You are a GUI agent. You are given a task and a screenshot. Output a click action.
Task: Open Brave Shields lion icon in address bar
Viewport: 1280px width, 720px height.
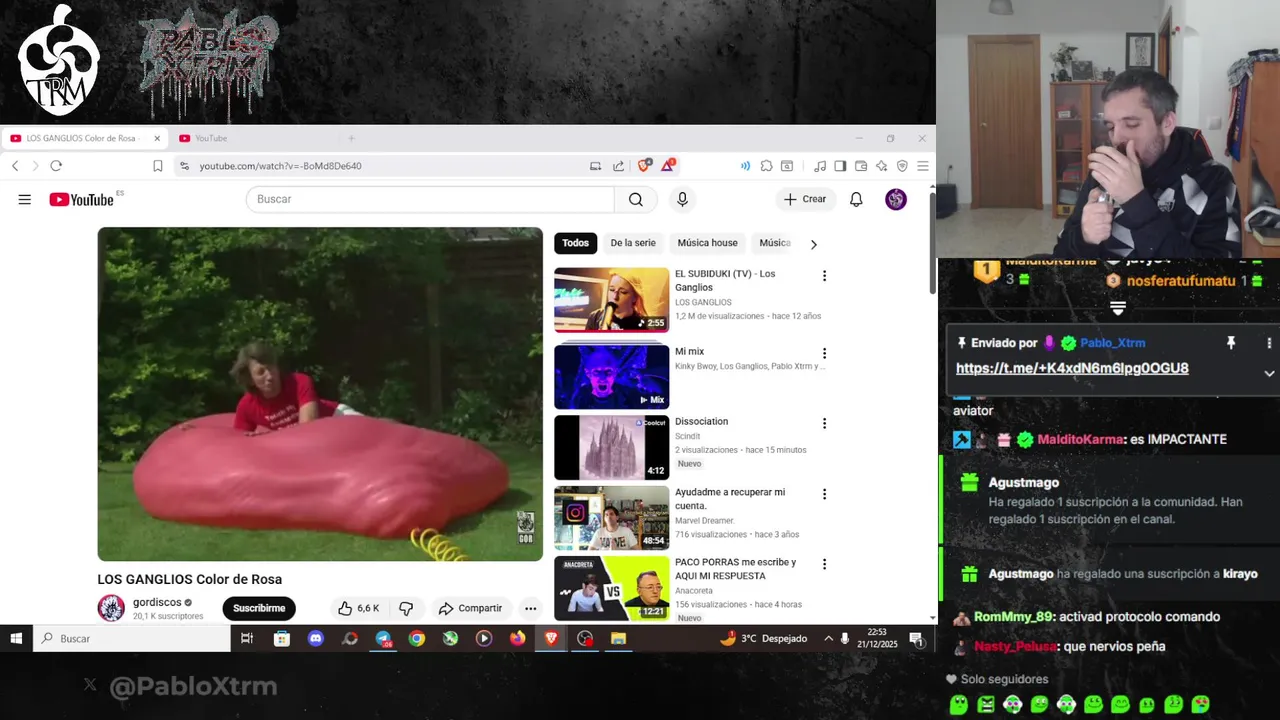[x=644, y=165]
